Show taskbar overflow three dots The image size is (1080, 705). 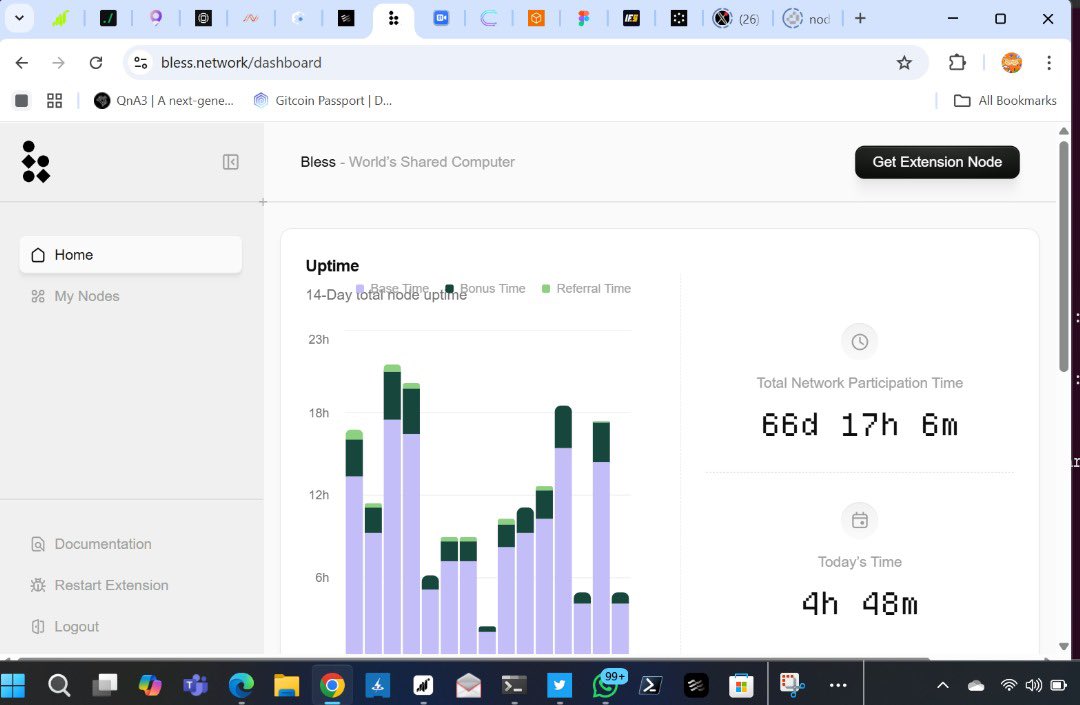(838, 685)
